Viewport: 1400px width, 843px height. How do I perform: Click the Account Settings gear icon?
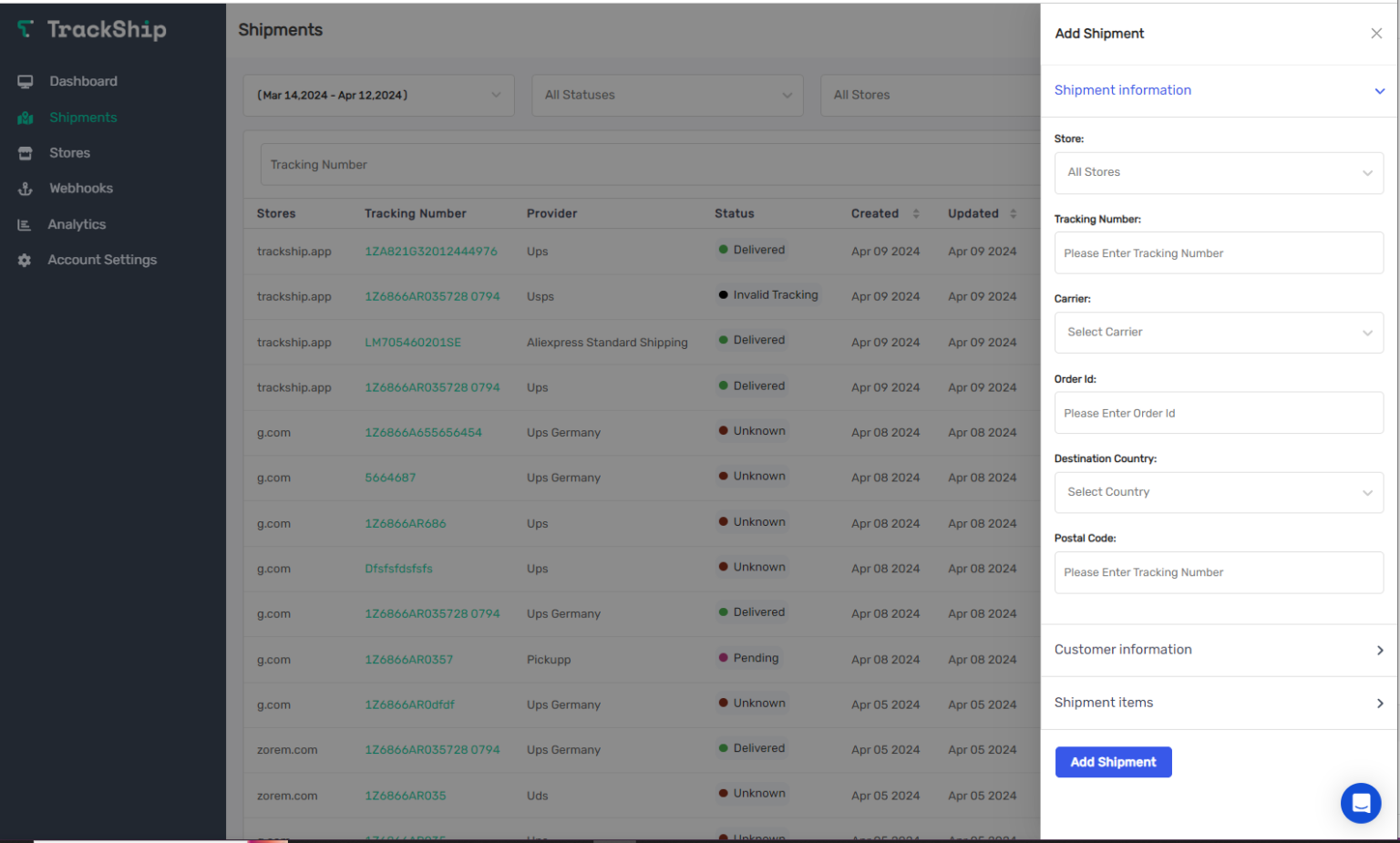[25, 259]
